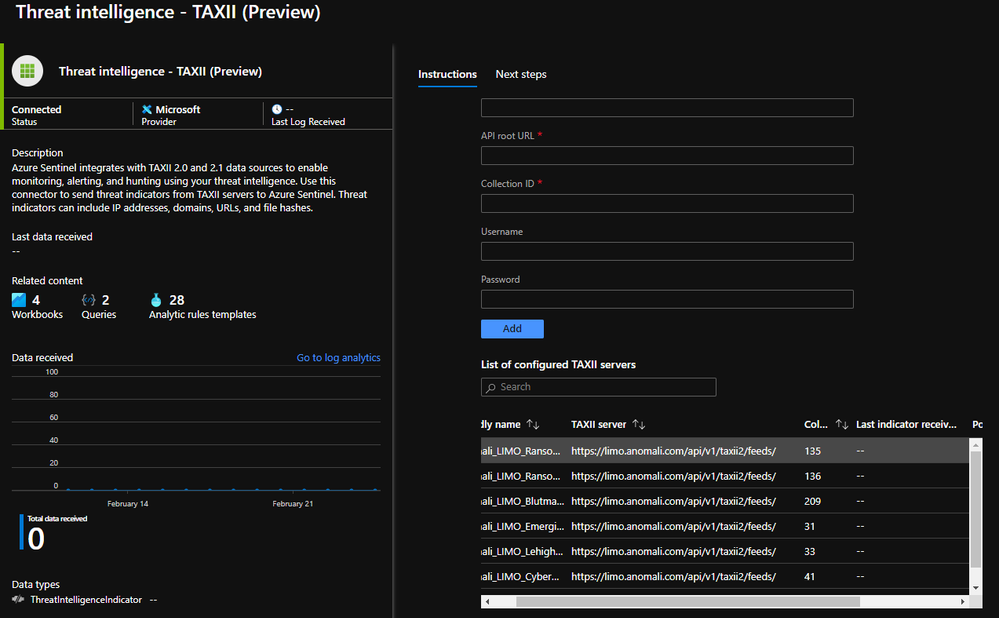Screen dimensions: 999x618
Task: Follow the Go to log analytics link
Action: pyautogui.click(x=338, y=358)
